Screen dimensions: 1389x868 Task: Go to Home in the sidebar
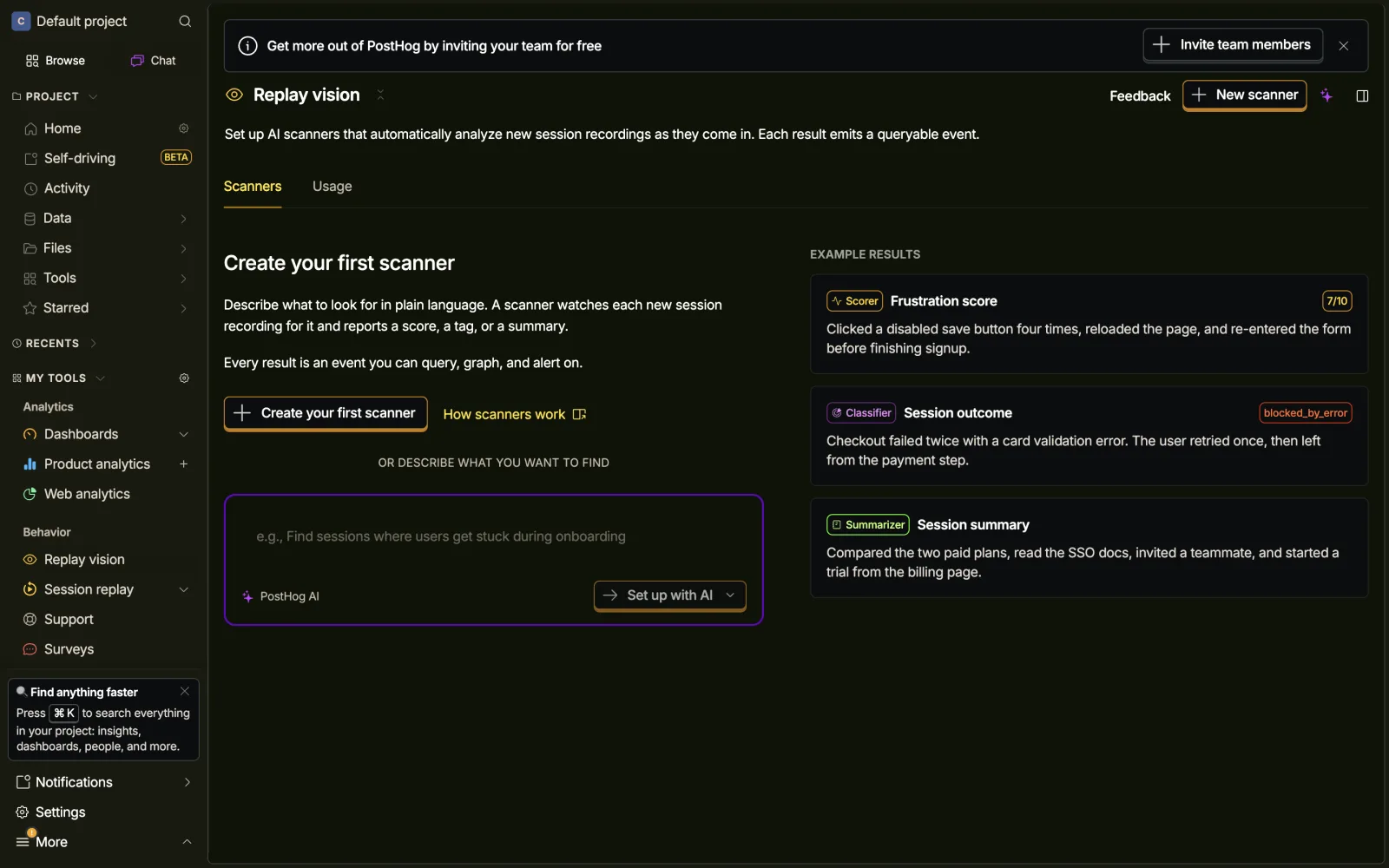(x=63, y=128)
